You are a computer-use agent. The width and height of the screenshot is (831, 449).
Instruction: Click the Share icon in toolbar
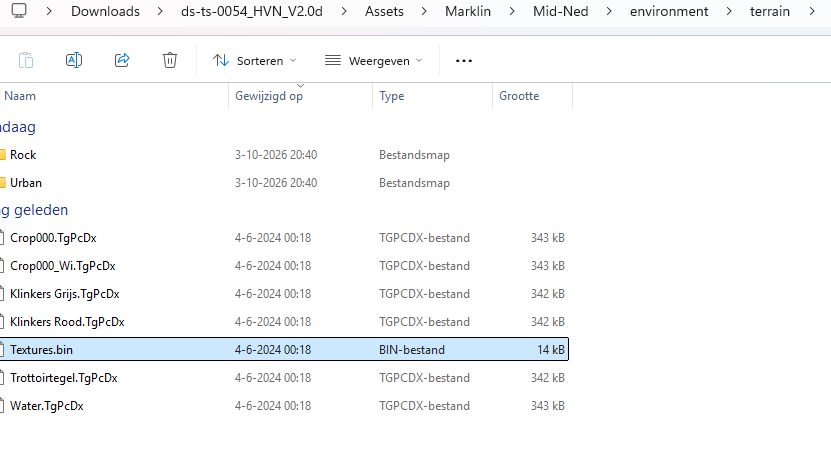pyautogui.click(x=122, y=60)
